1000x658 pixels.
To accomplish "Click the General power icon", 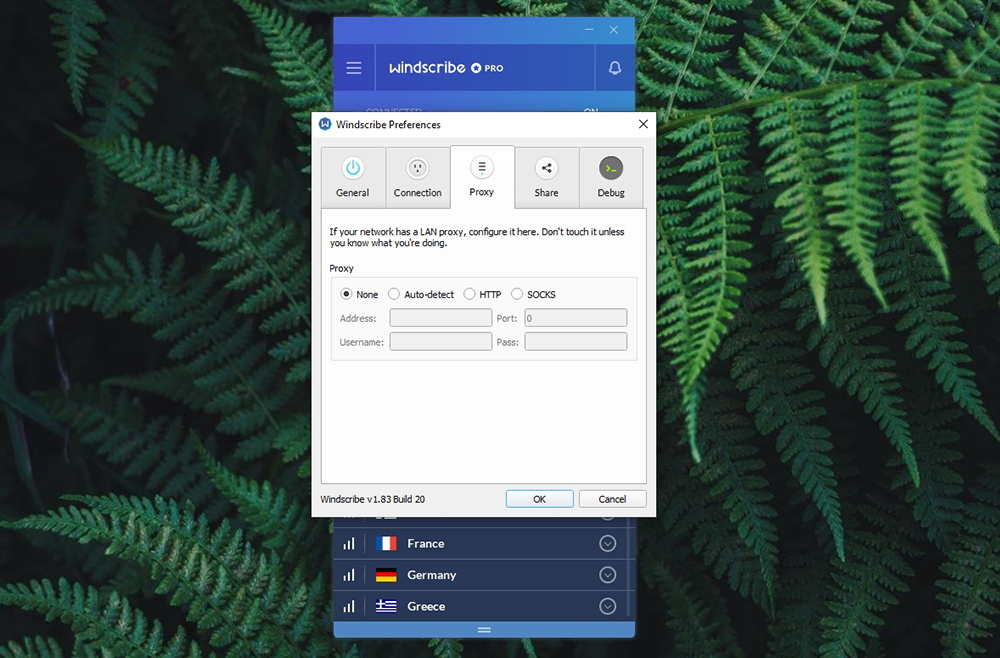I will tap(352, 168).
